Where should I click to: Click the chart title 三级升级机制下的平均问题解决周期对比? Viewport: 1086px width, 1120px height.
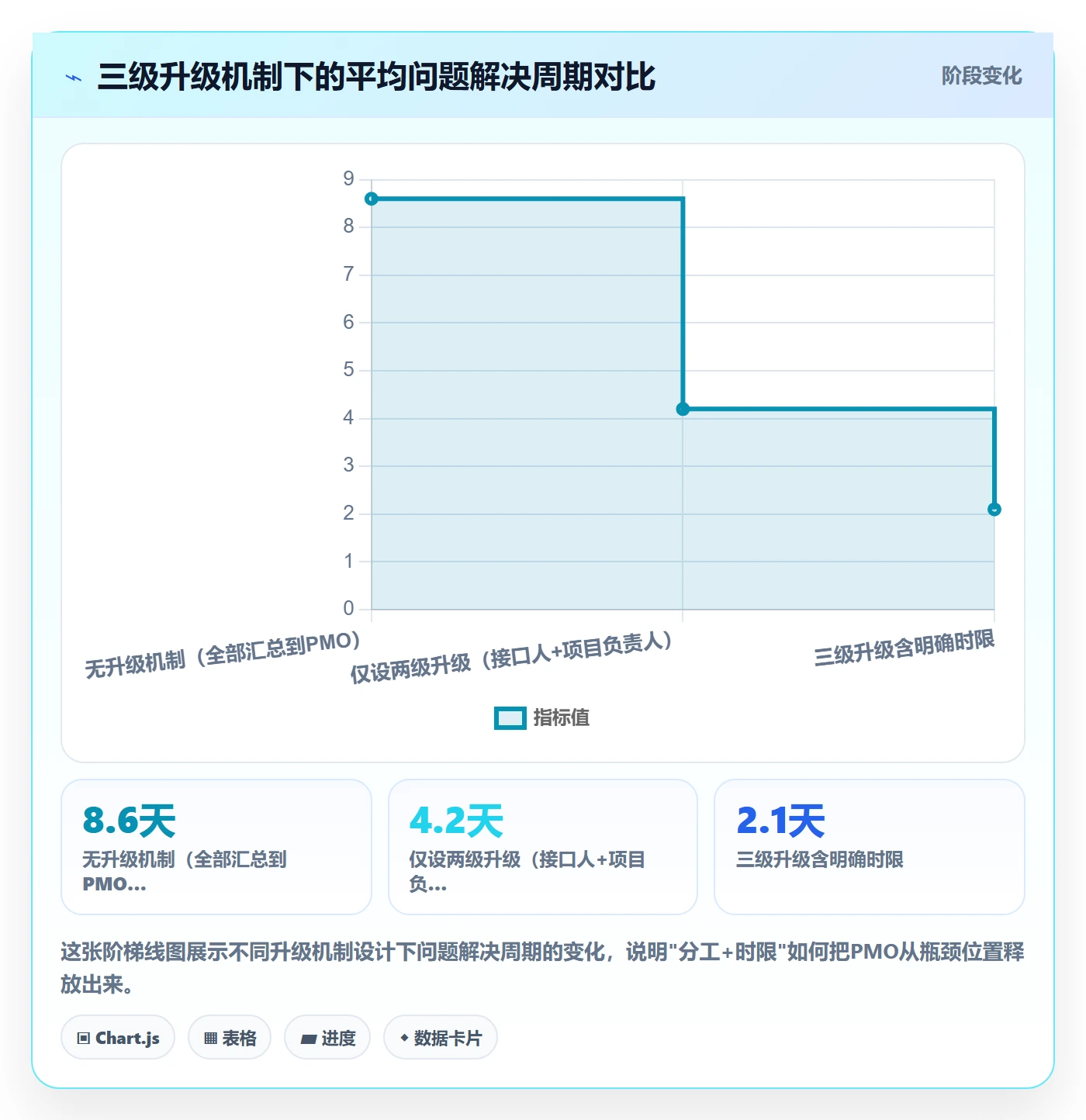pos(376,77)
